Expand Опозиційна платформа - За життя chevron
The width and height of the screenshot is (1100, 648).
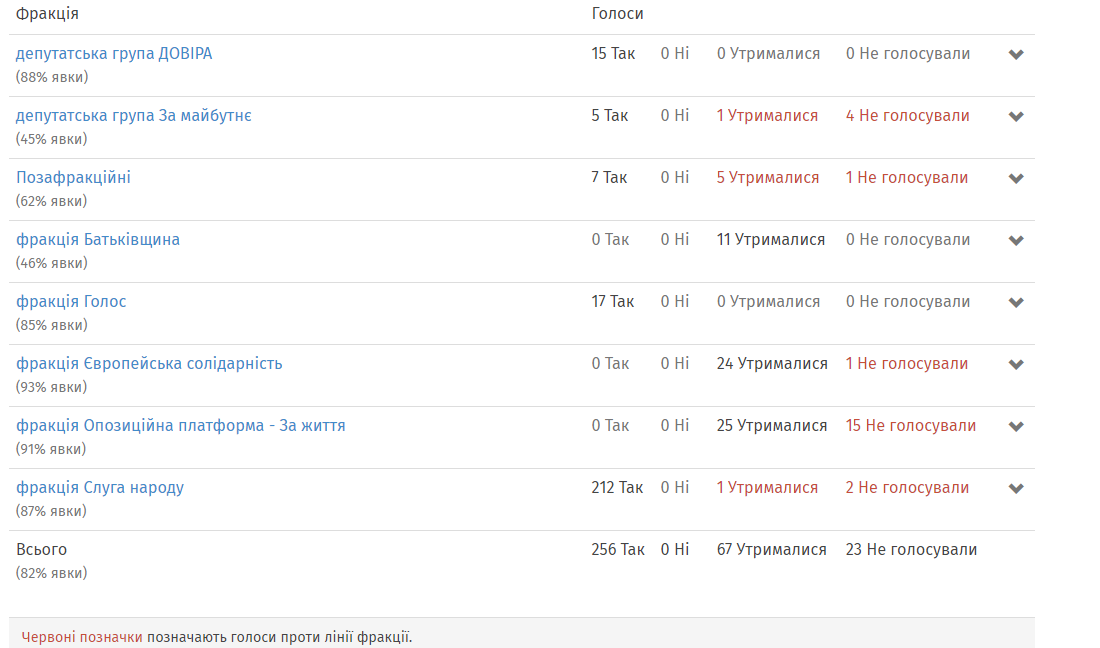[1016, 426]
